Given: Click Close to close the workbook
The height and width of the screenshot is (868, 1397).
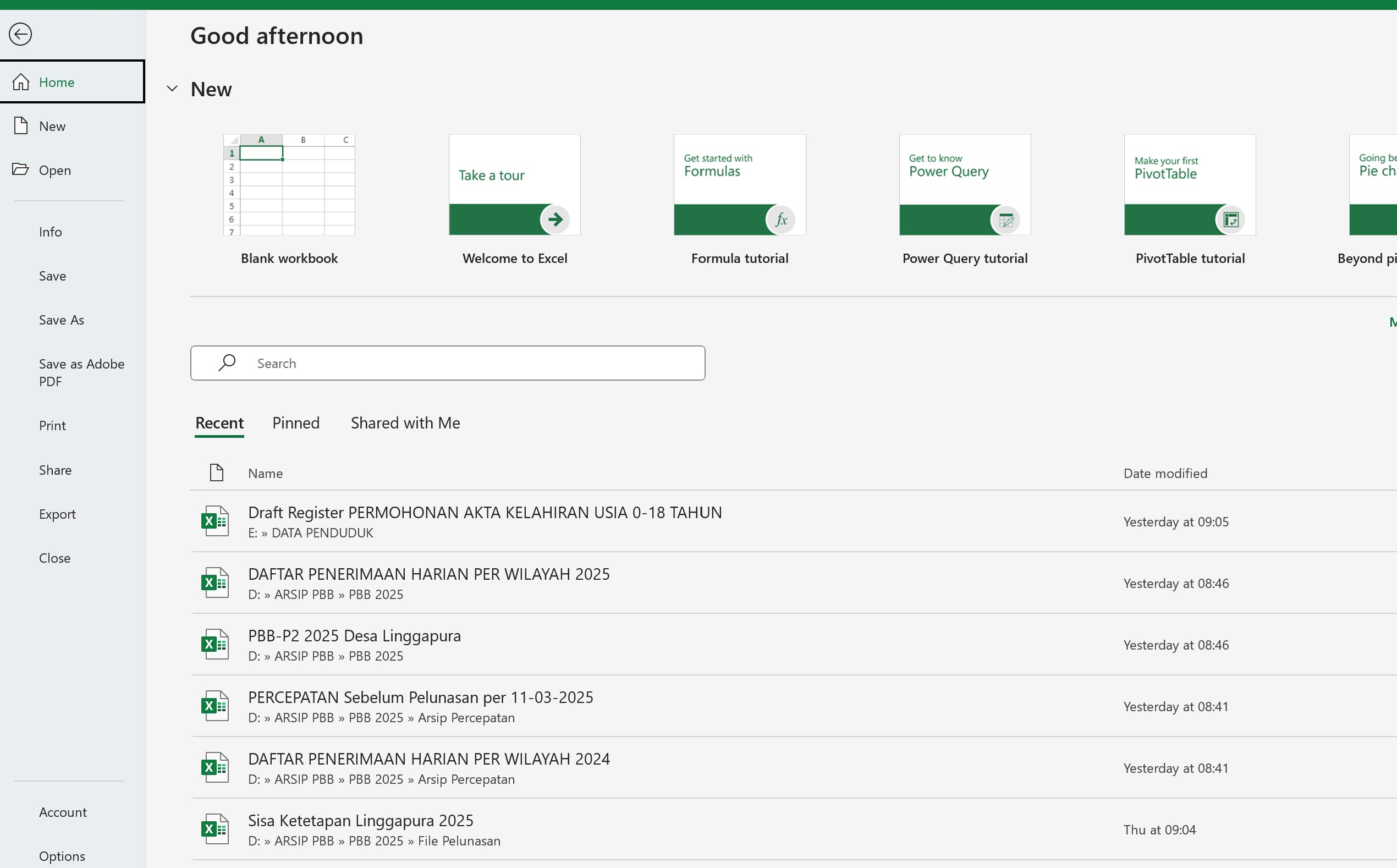Looking at the screenshot, I should click(x=72, y=558).
